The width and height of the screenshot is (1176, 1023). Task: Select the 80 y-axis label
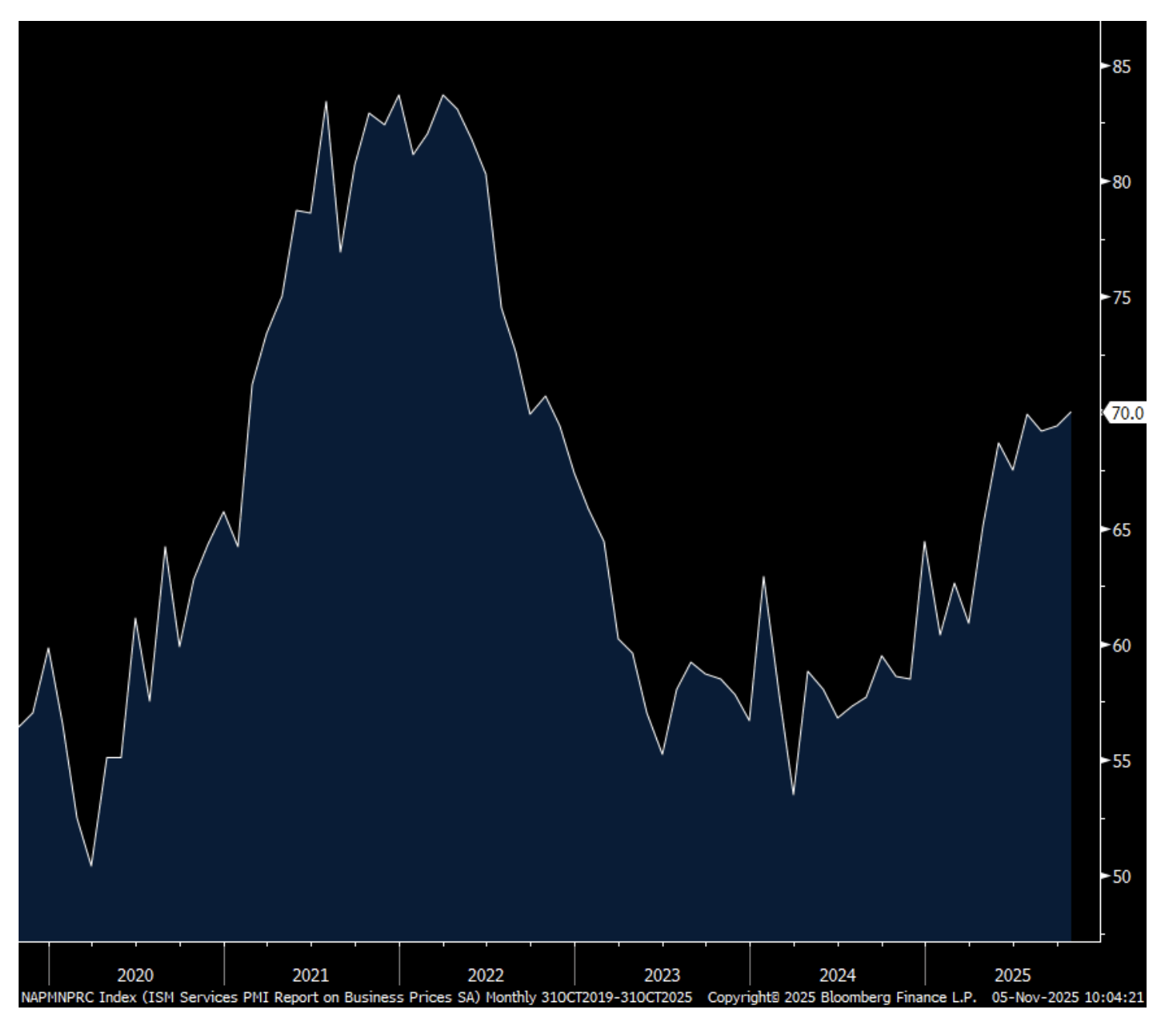tap(1121, 182)
